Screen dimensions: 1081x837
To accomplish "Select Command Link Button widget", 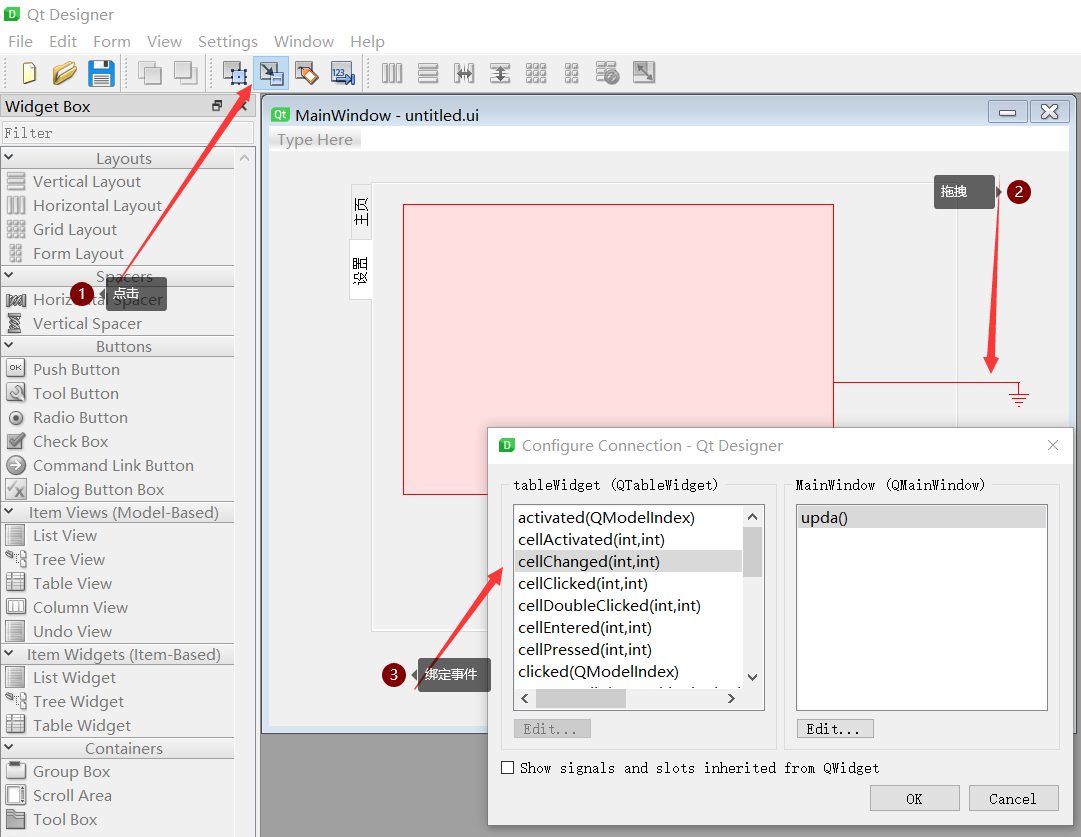I will point(113,465).
